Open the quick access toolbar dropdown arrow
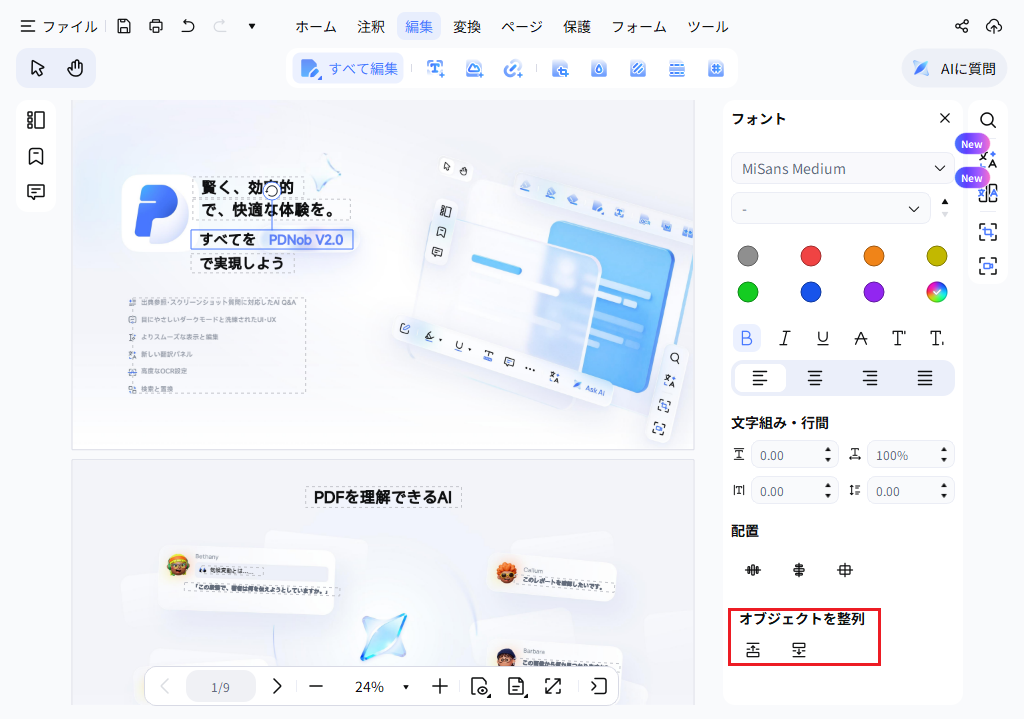 click(251, 26)
